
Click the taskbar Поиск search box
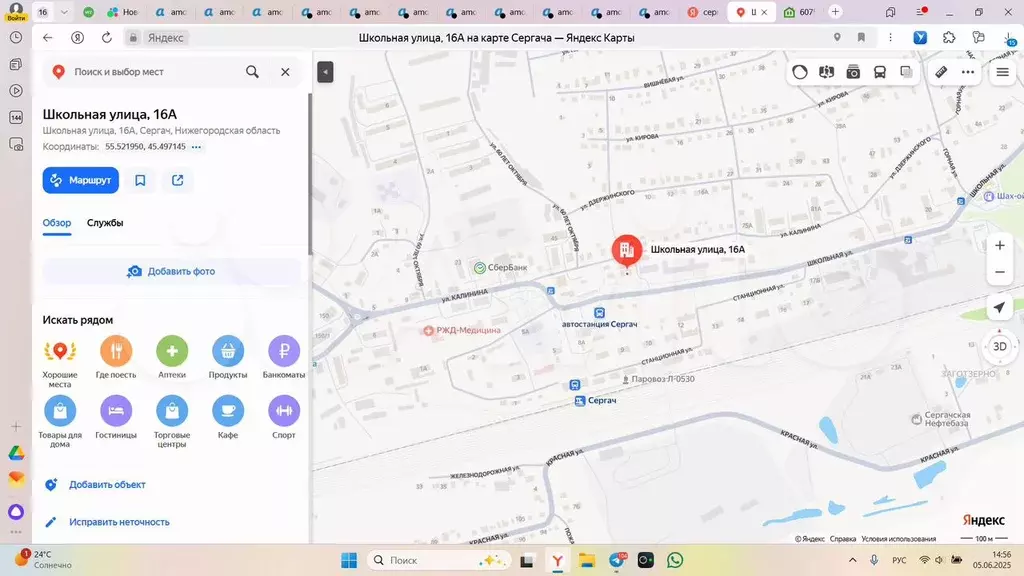point(438,560)
